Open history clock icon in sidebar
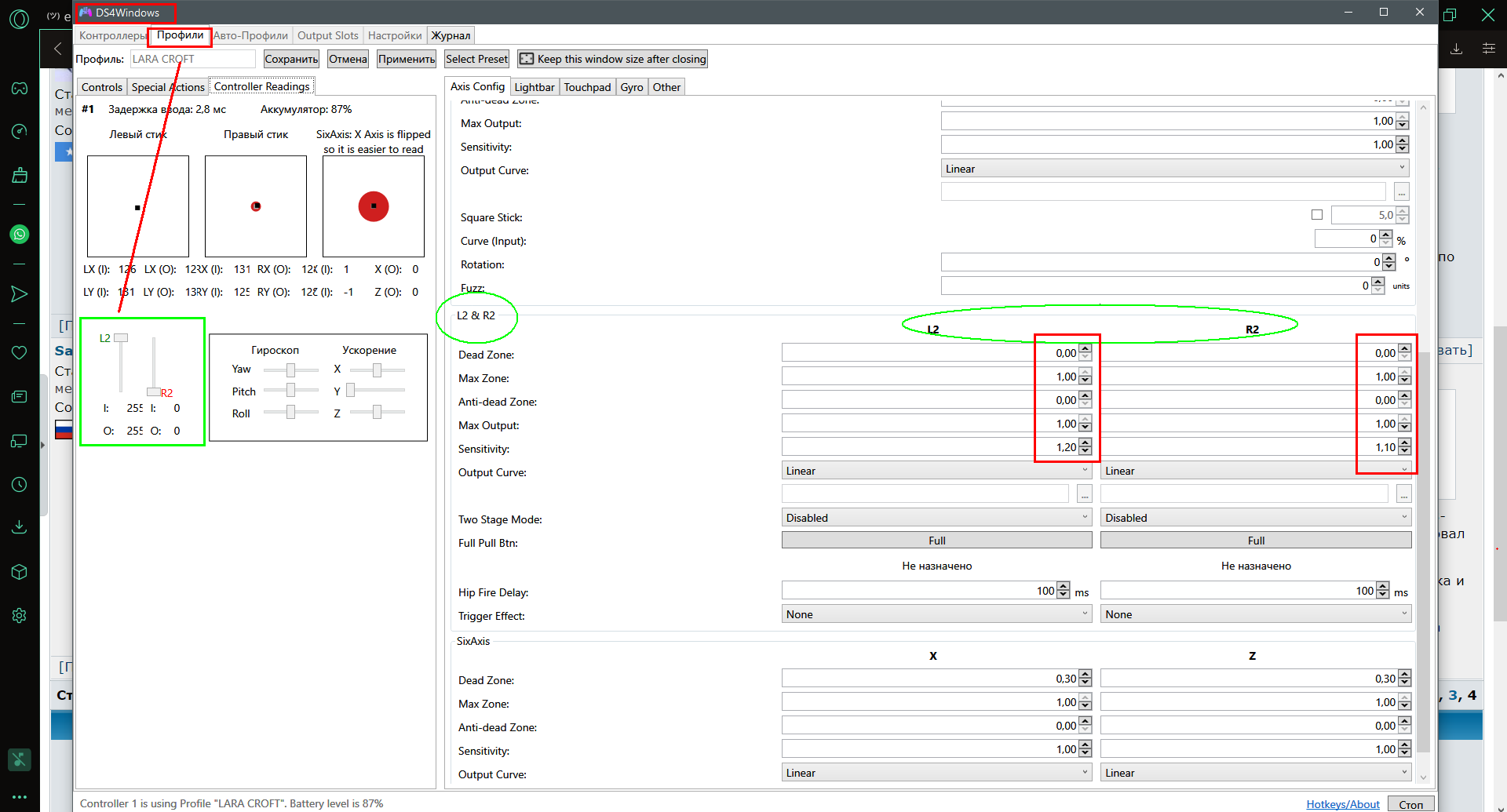The height and width of the screenshot is (812, 1507). click(x=20, y=485)
